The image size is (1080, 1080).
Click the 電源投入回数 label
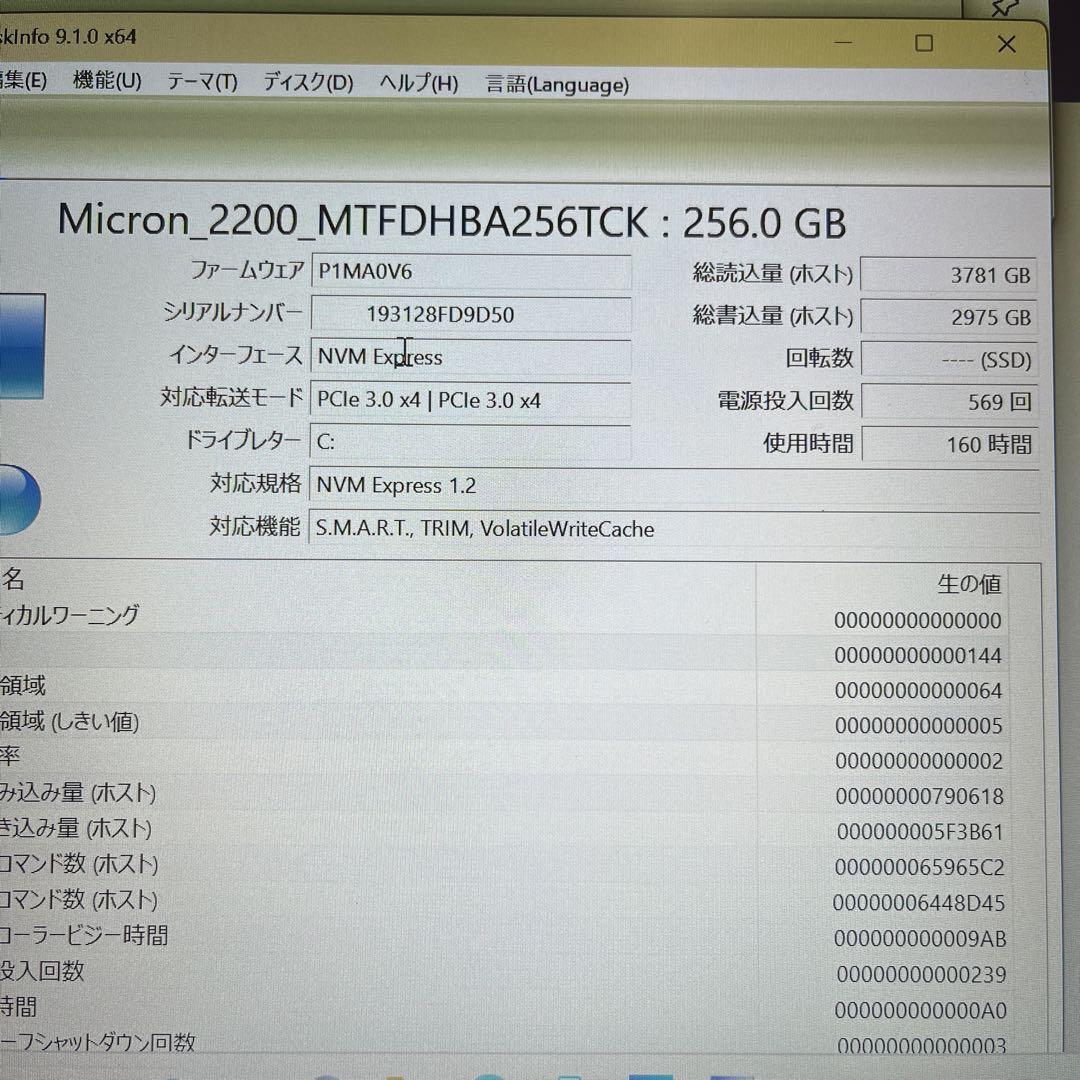tap(785, 400)
